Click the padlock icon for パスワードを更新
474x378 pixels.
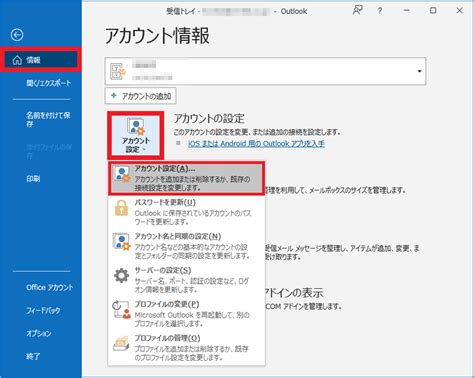121,208
